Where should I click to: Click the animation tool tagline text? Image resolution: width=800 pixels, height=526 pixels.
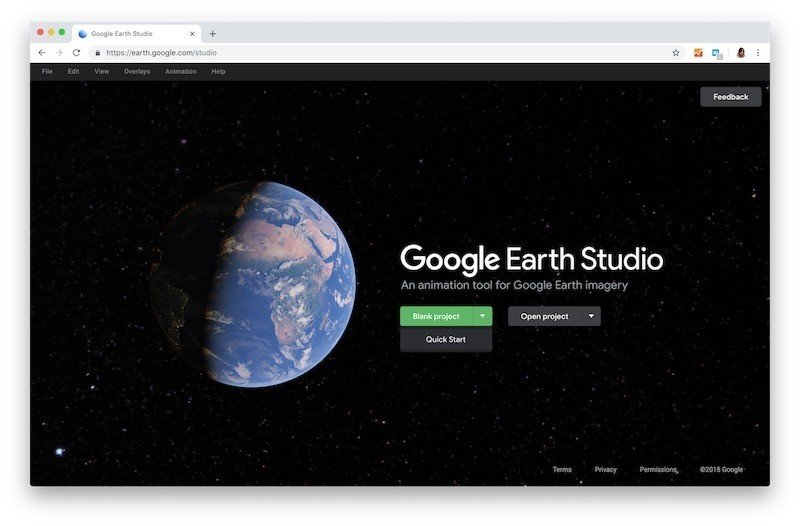click(514, 285)
